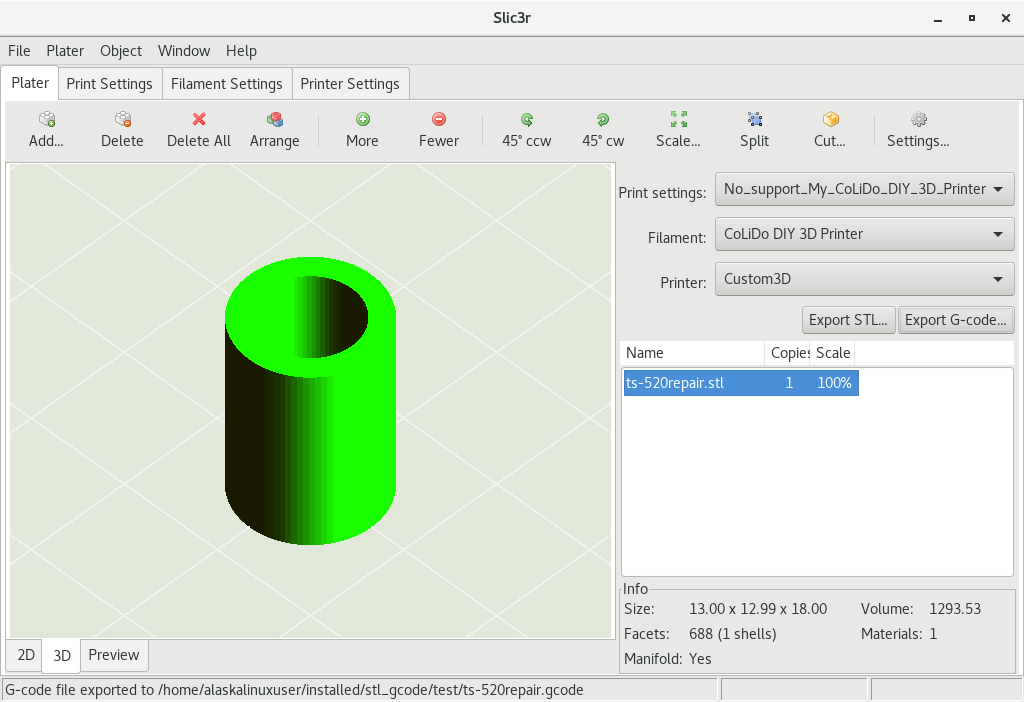The image size is (1024, 702).
Task: Click the Export STL button
Action: [x=849, y=320]
